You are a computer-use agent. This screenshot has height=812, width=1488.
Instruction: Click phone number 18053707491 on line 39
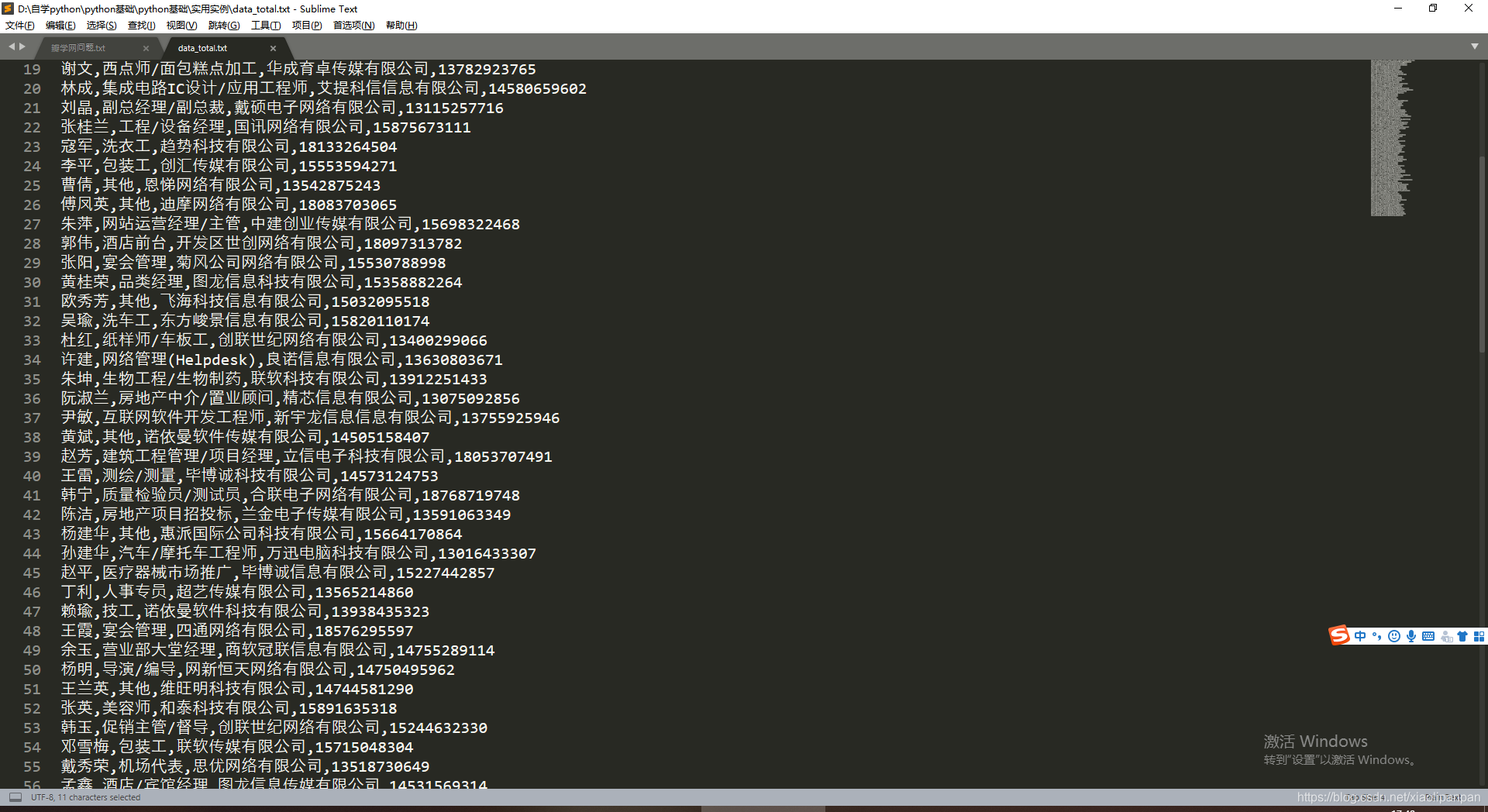pyautogui.click(x=503, y=457)
